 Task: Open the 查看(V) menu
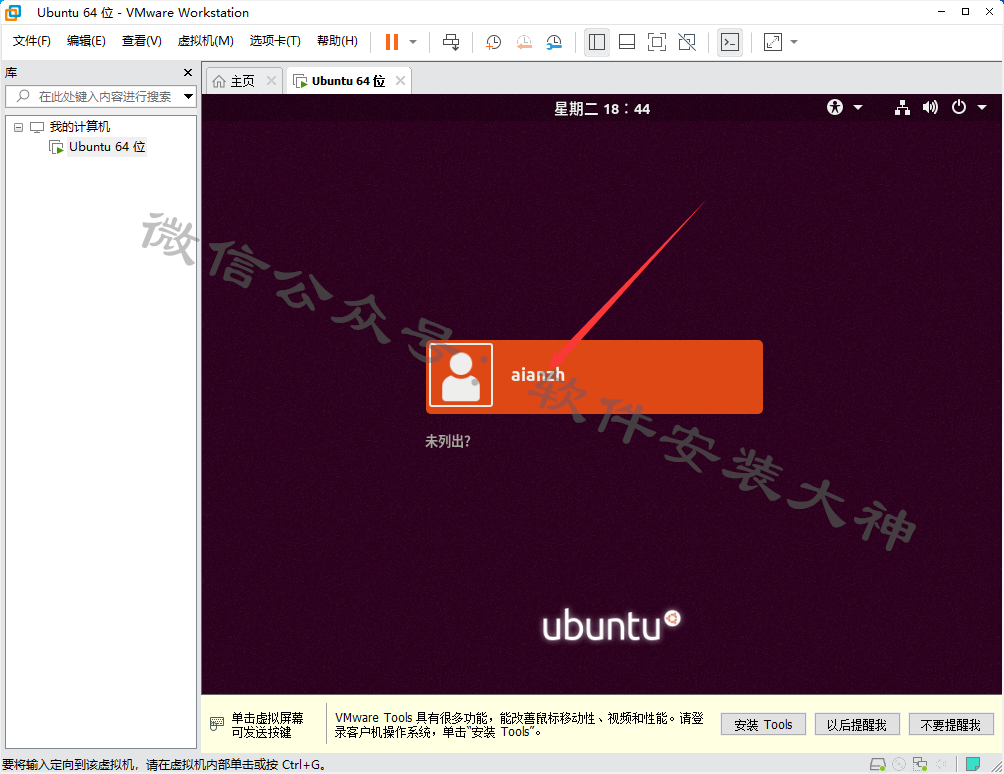pyautogui.click(x=142, y=41)
